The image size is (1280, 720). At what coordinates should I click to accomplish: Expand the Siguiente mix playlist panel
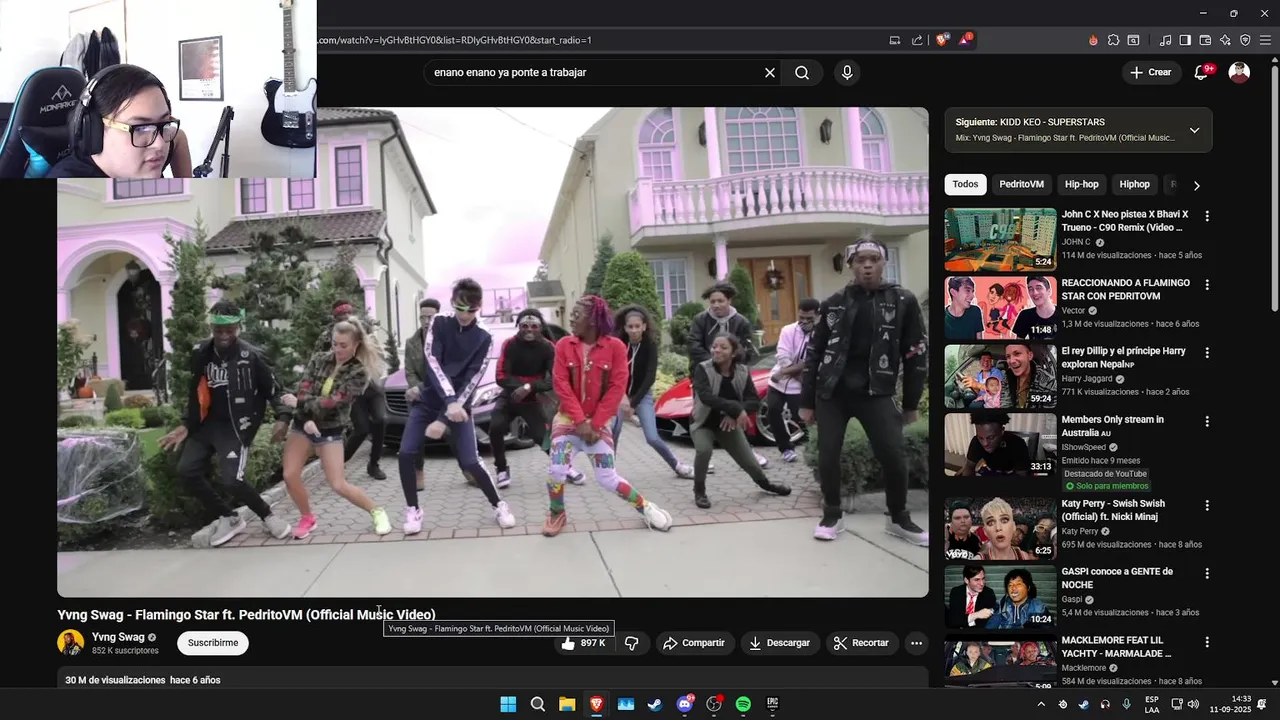click(1194, 130)
